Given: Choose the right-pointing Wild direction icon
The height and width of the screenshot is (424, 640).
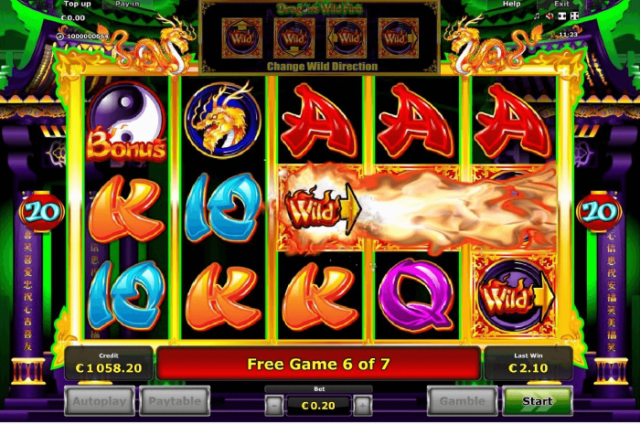Looking at the screenshot, I should (x=398, y=38).
